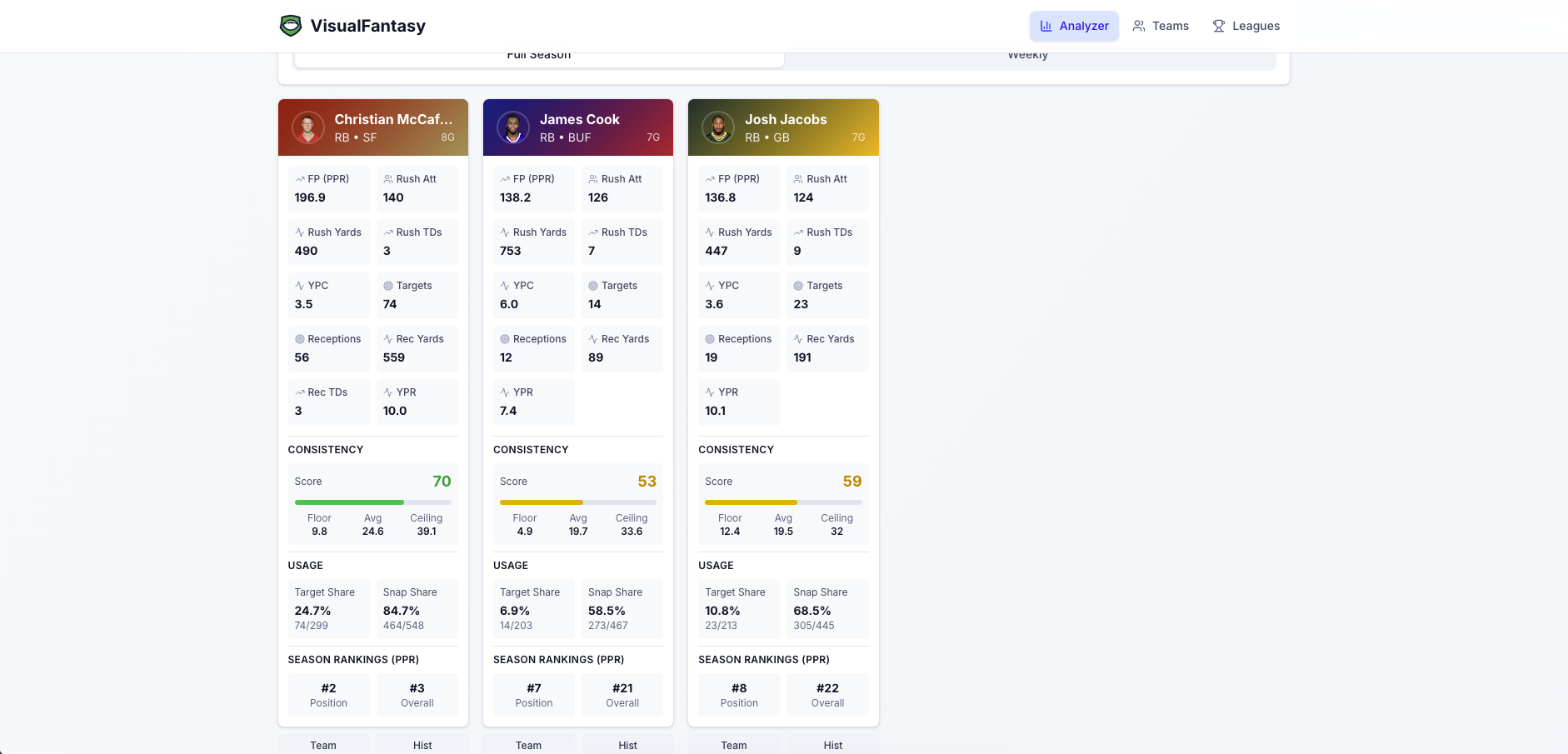Click the Rush TDs icon in James Cook's card
Image resolution: width=1568 pixels, height=754 pixels.
pyautogui.click(x=593, y=232)
